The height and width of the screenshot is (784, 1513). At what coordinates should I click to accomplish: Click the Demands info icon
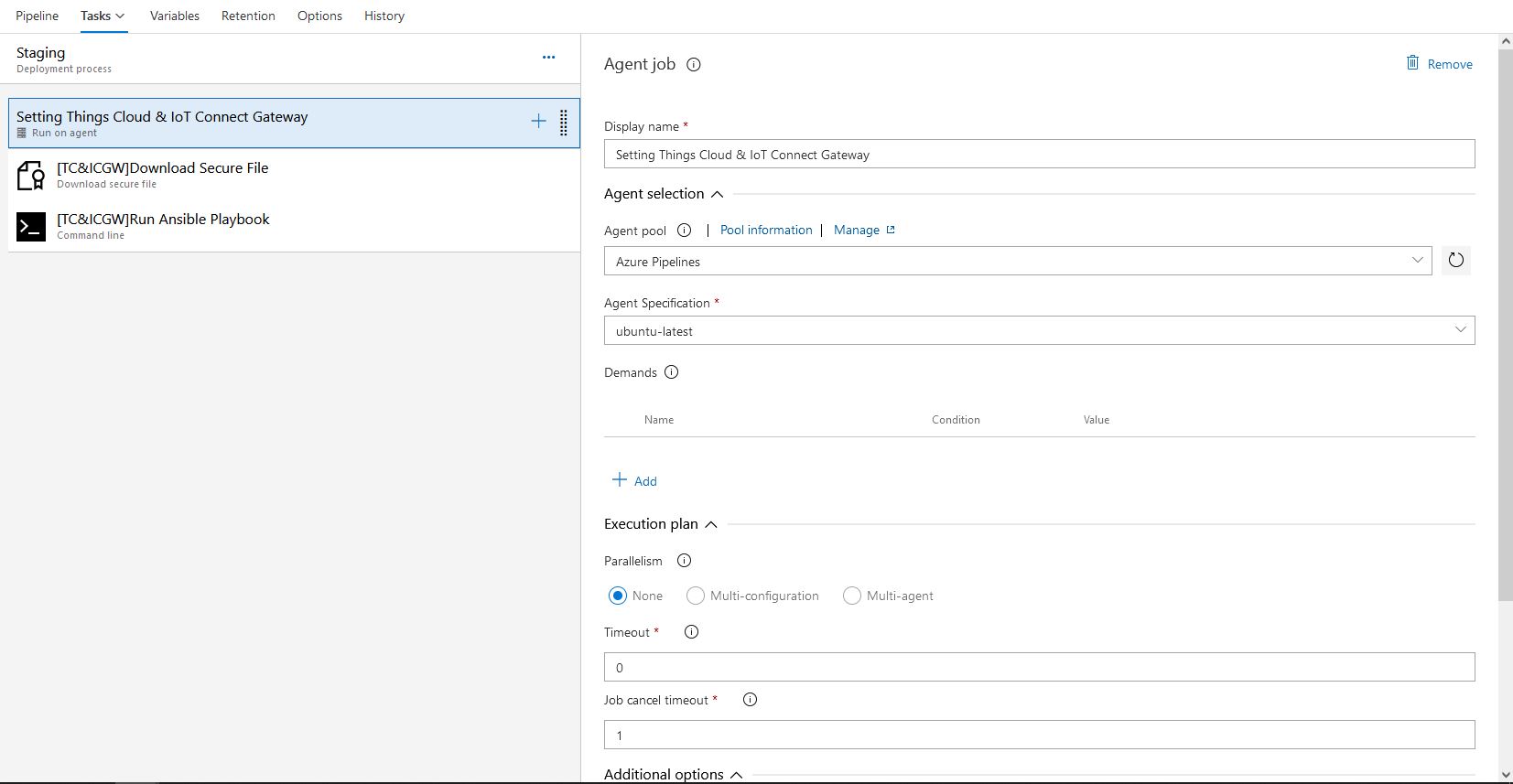pyautogui.click(x=672, y=372)
